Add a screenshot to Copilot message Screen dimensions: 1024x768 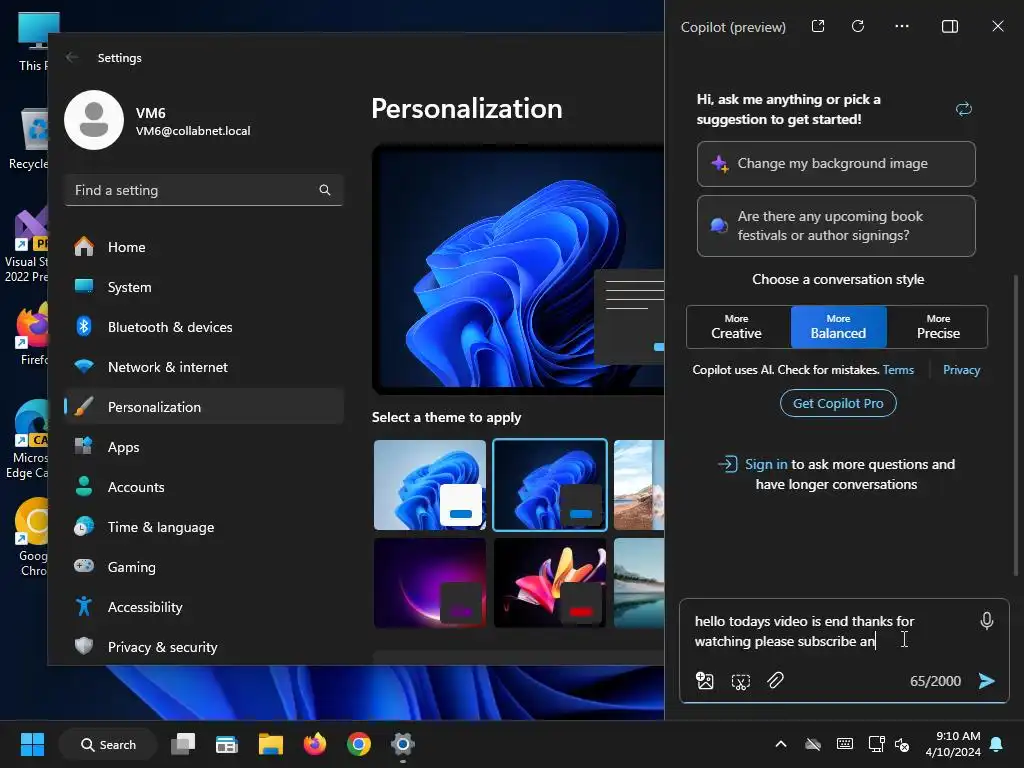point(741,681)
